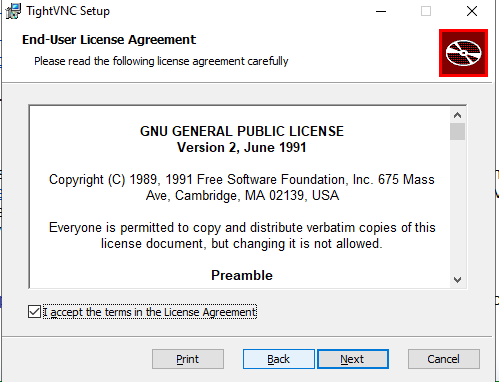
Task: Close the TightVNC Setup dialog
Action: 472,11
